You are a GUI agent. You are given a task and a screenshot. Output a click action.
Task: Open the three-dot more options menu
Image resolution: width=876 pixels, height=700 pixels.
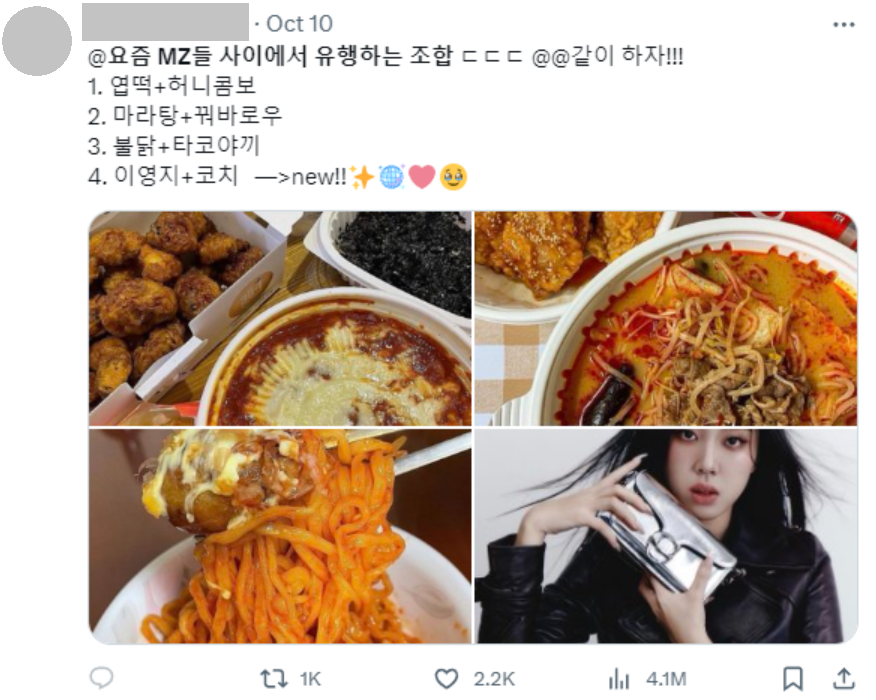coord(844,25)
